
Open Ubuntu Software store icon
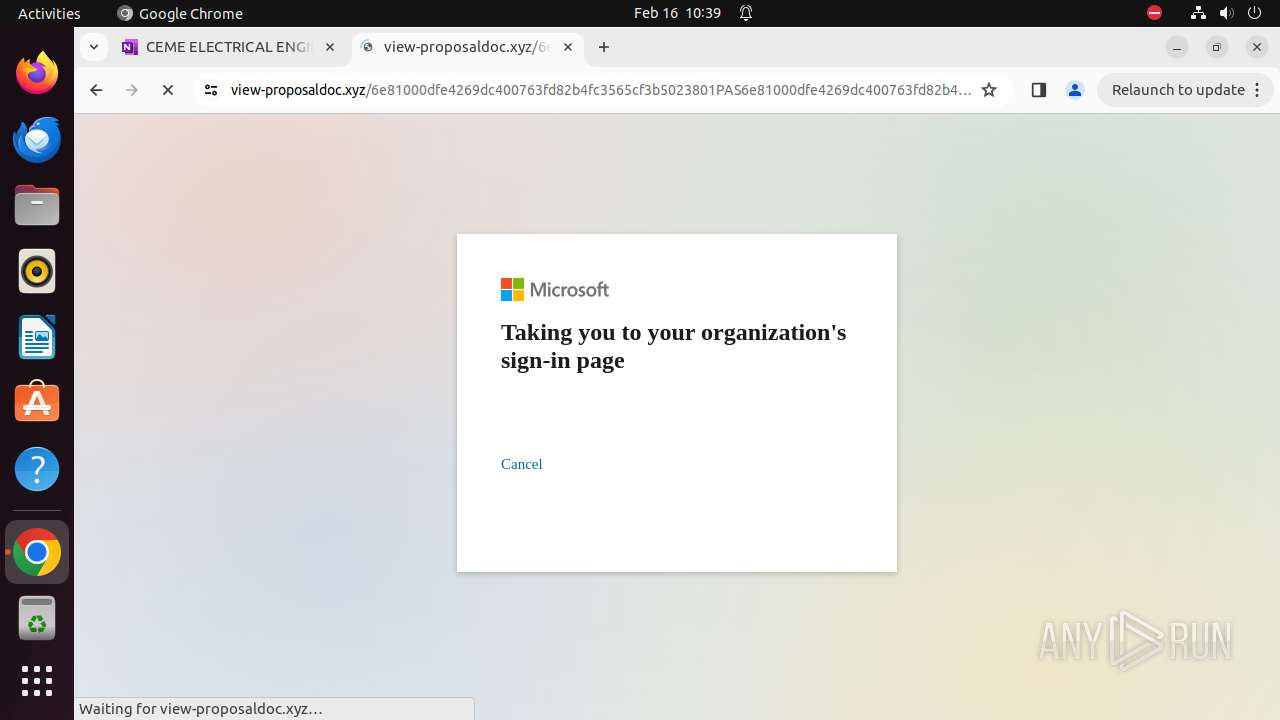(37, 403)
